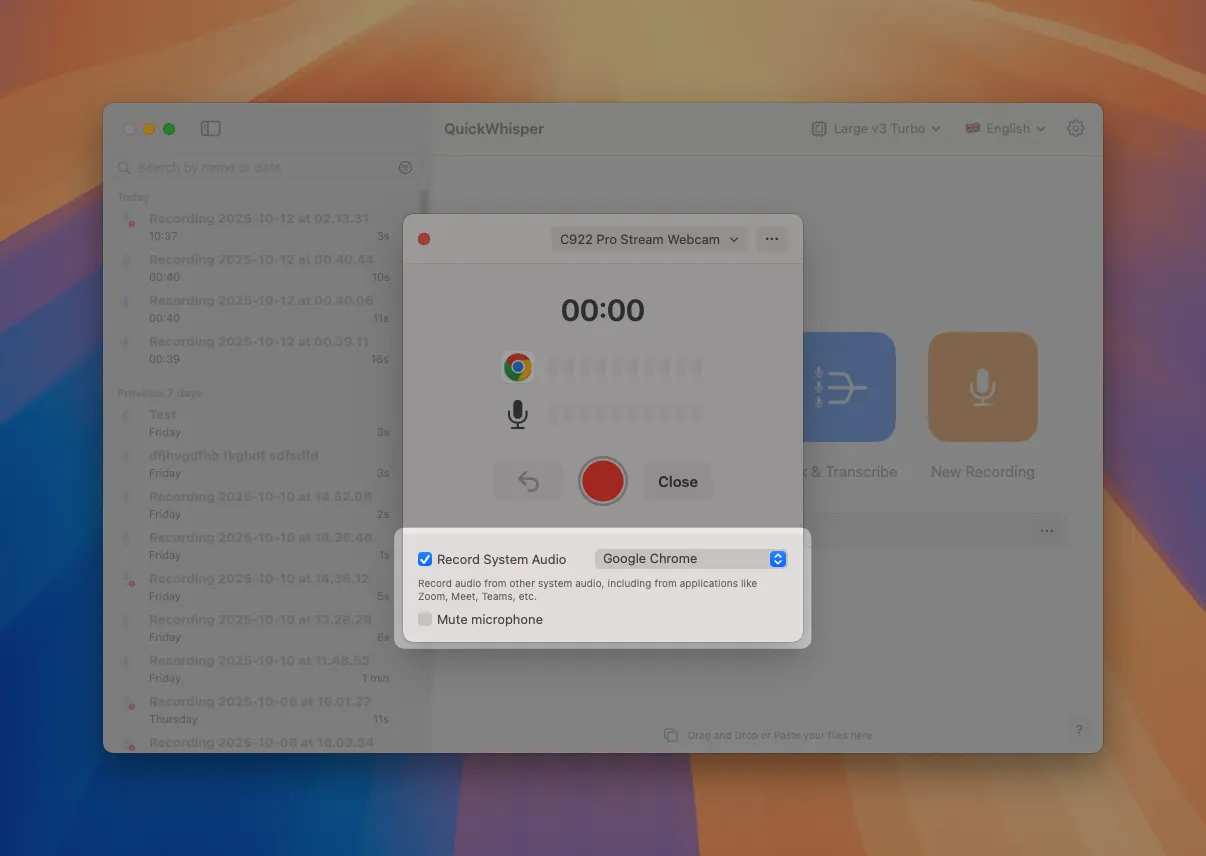
Task: Disable the Record System Audio checkbox
Action: [x=425, y=559]
